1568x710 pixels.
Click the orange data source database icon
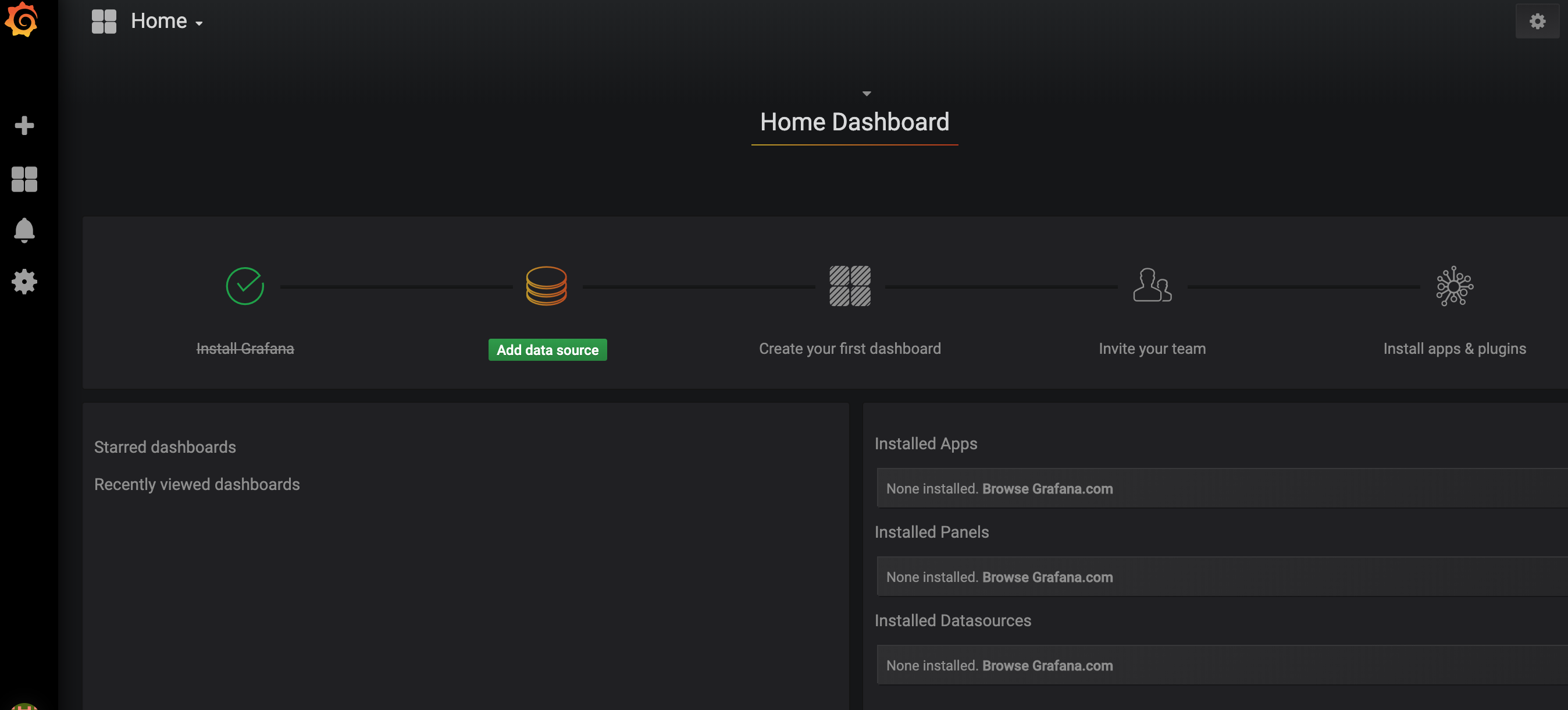(546, 286)
